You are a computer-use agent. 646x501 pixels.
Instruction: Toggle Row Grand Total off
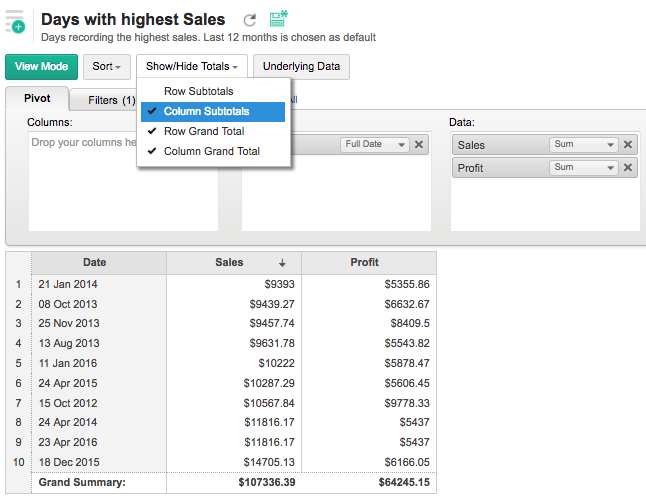[x=204, y=132]
